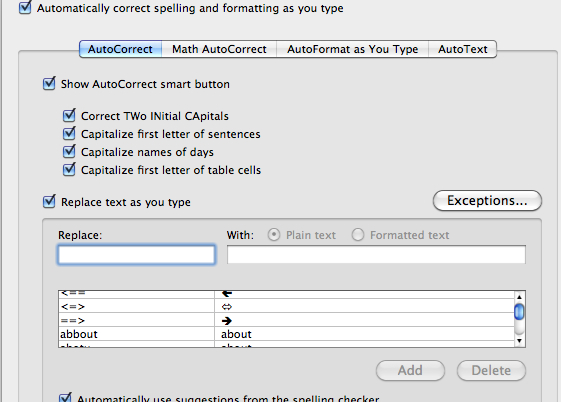Choose the Formatted text radio option
Viewport: 561px width, 402px height.
pyautogui.click(x=358, y=235)
